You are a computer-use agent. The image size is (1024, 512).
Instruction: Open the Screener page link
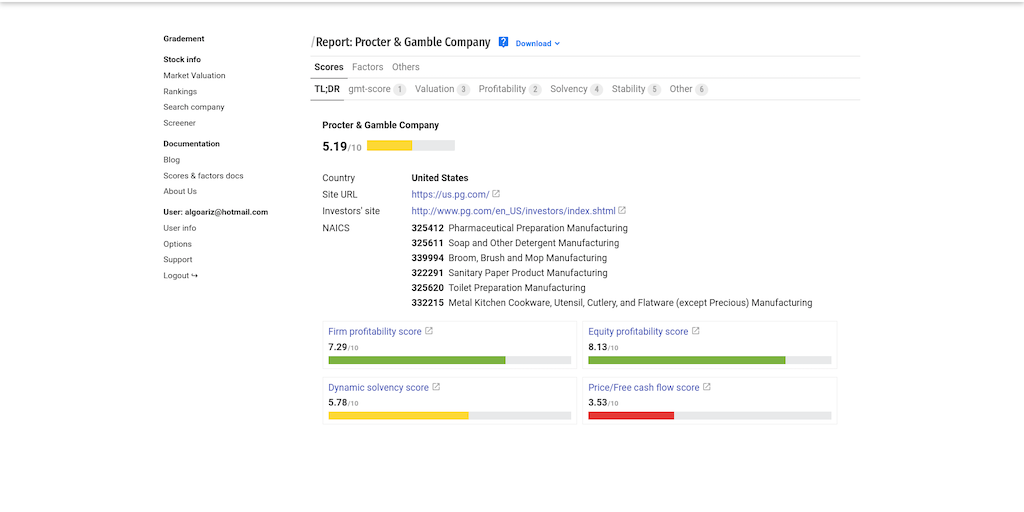[180, 123]
